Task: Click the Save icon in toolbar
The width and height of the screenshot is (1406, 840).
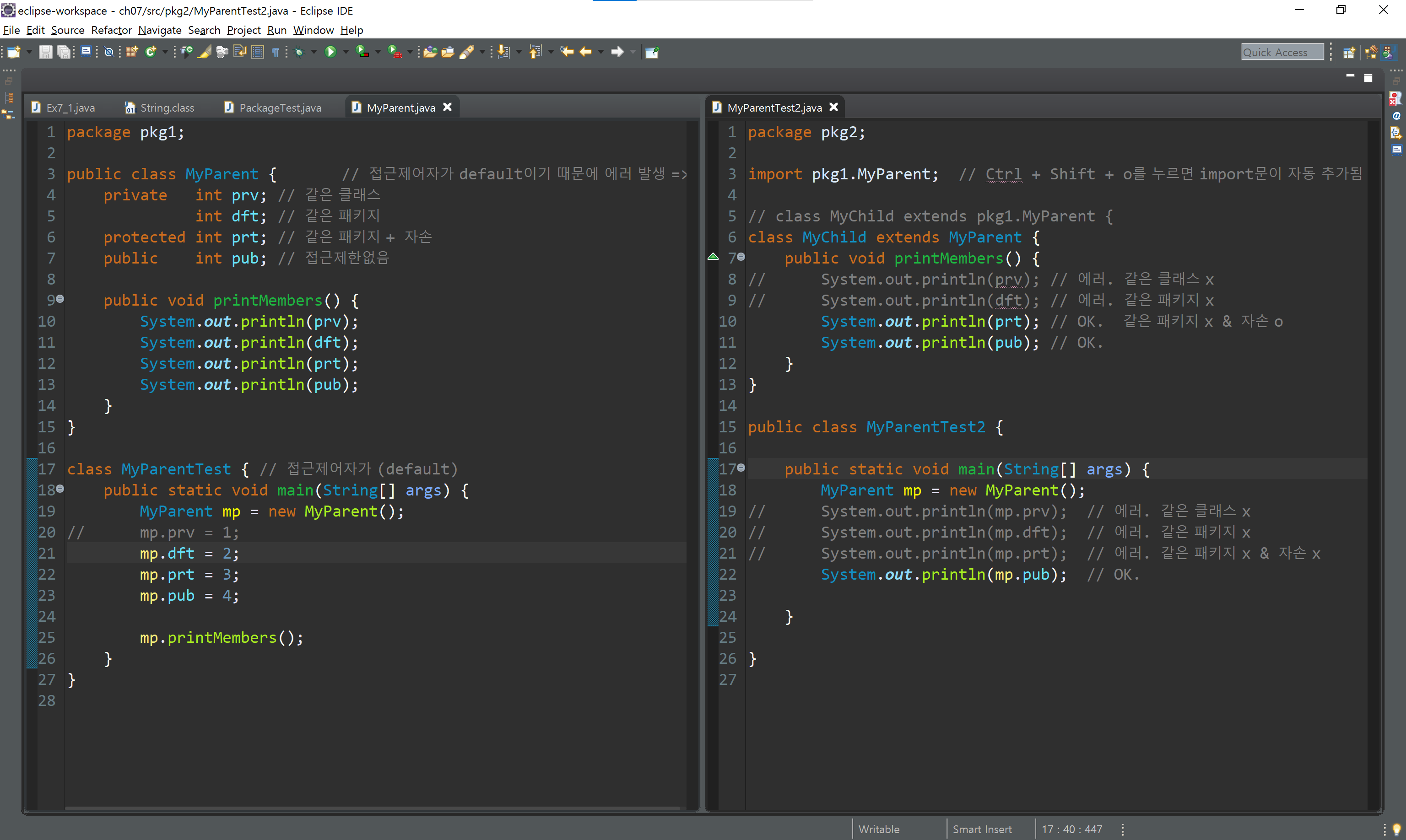Action: point(45,52)
